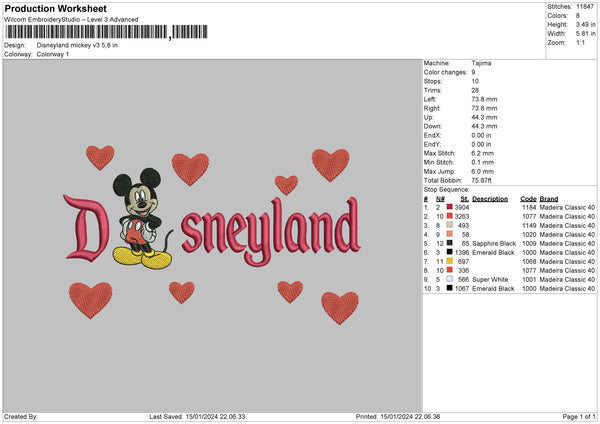This screenshot has width=600, height=424.
Task: Click the Last Saved timestamp 15/01/2024 22.06.33
Action: (215, 416)
